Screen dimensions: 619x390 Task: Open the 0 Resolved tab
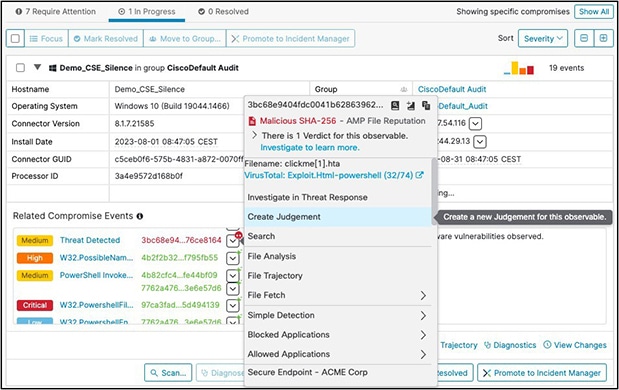click(x=223, y=11)
